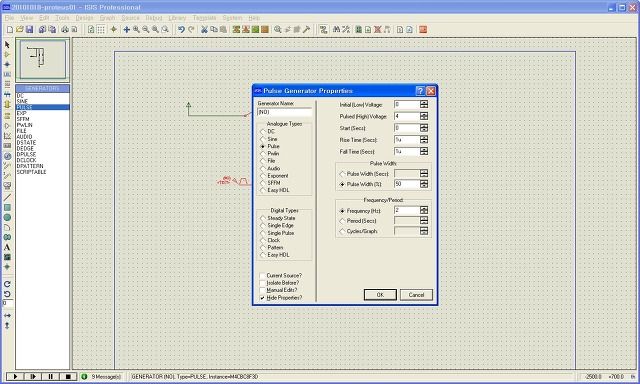Click the Stop simulation button
Screen dimensions: 640x384
pyautogui.click(x=68, y=376)
